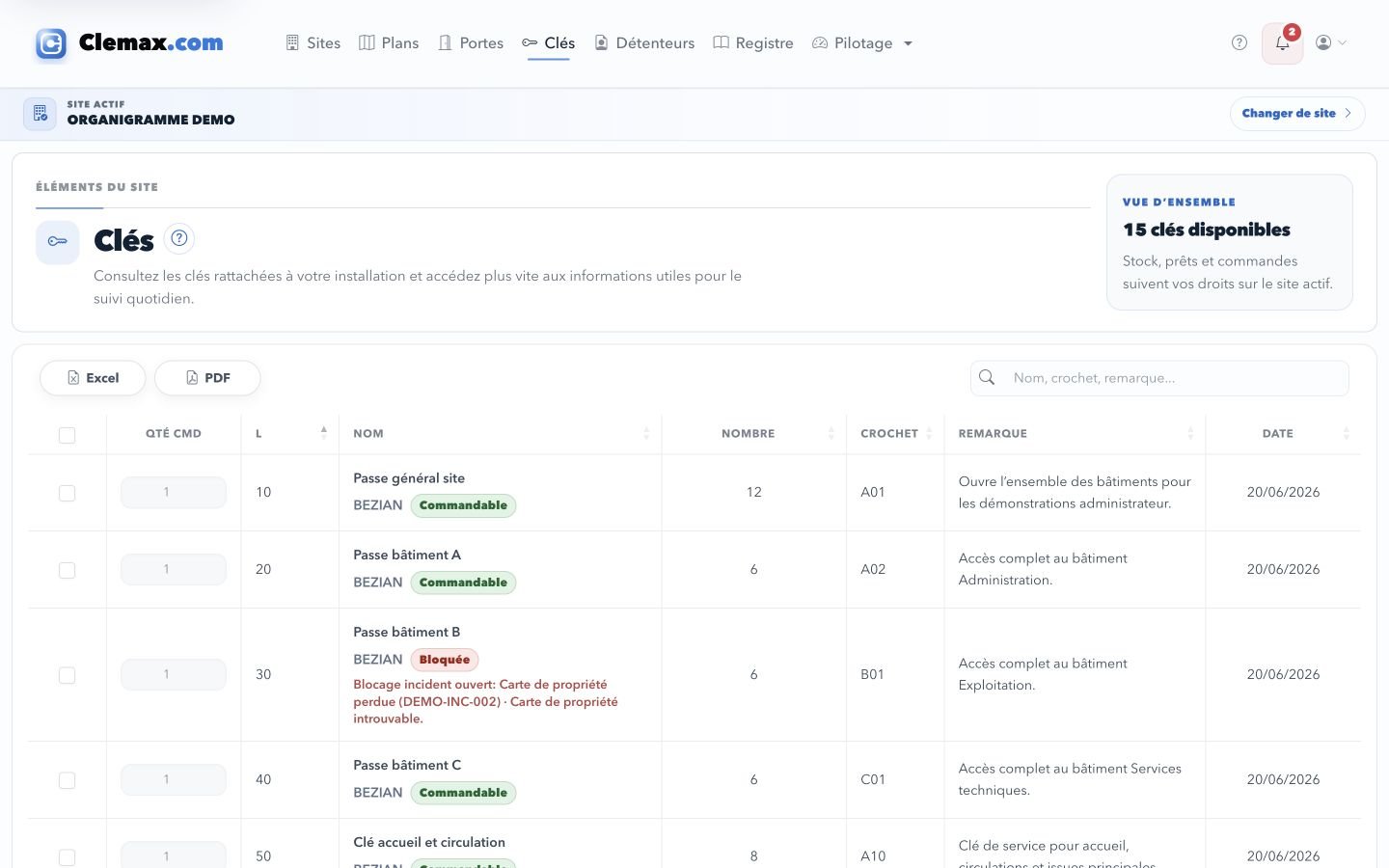Sort the table by NOM column

coord(501,433)
